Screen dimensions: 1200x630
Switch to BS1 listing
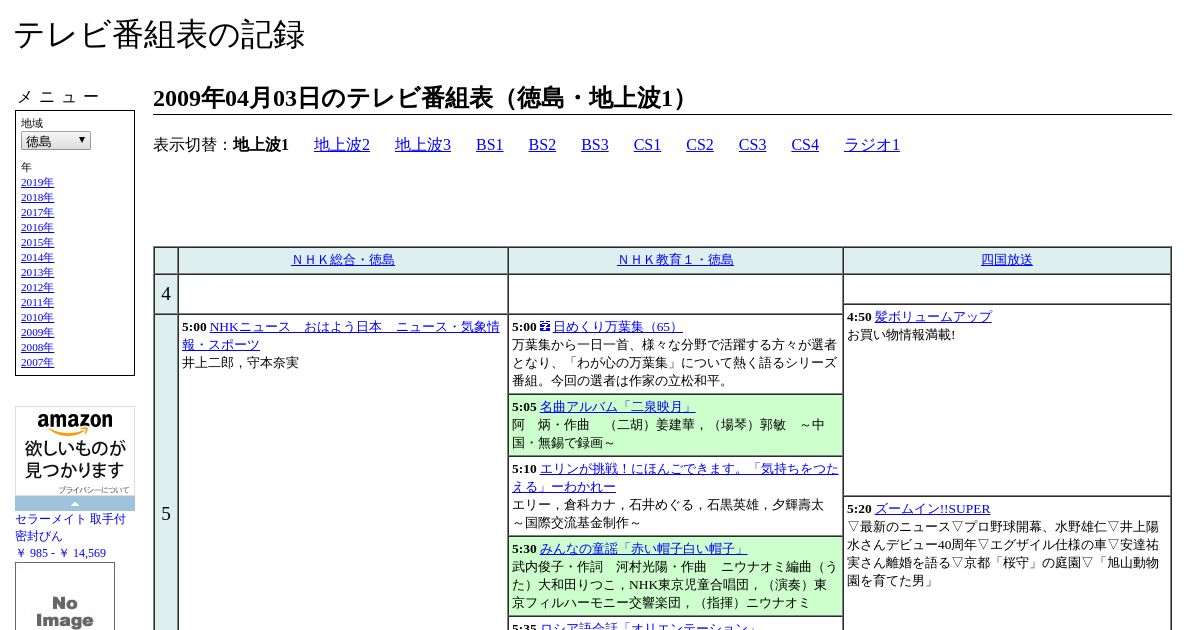490,145
